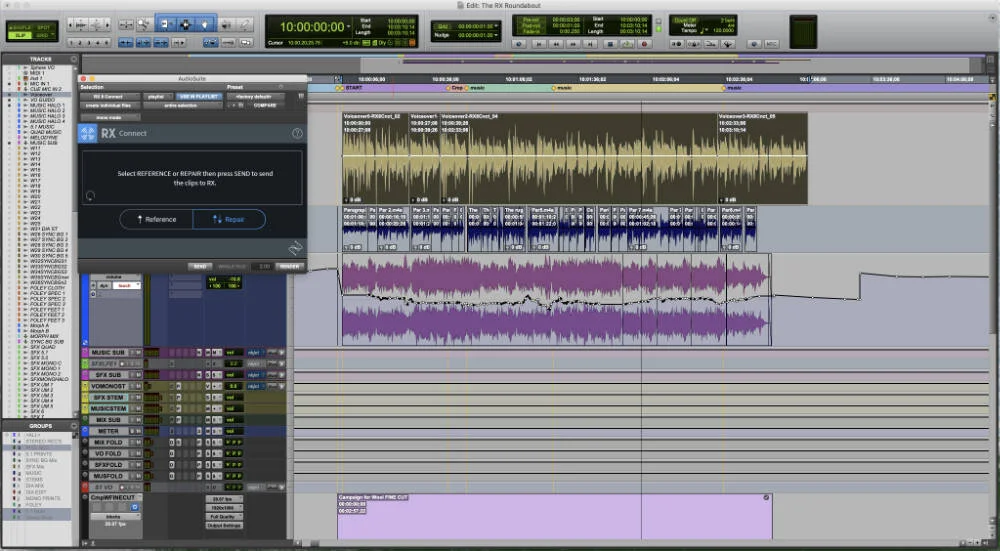Open the create individual files dropdown
Screen dimensions: 1000x551
(x=110, y=105)
